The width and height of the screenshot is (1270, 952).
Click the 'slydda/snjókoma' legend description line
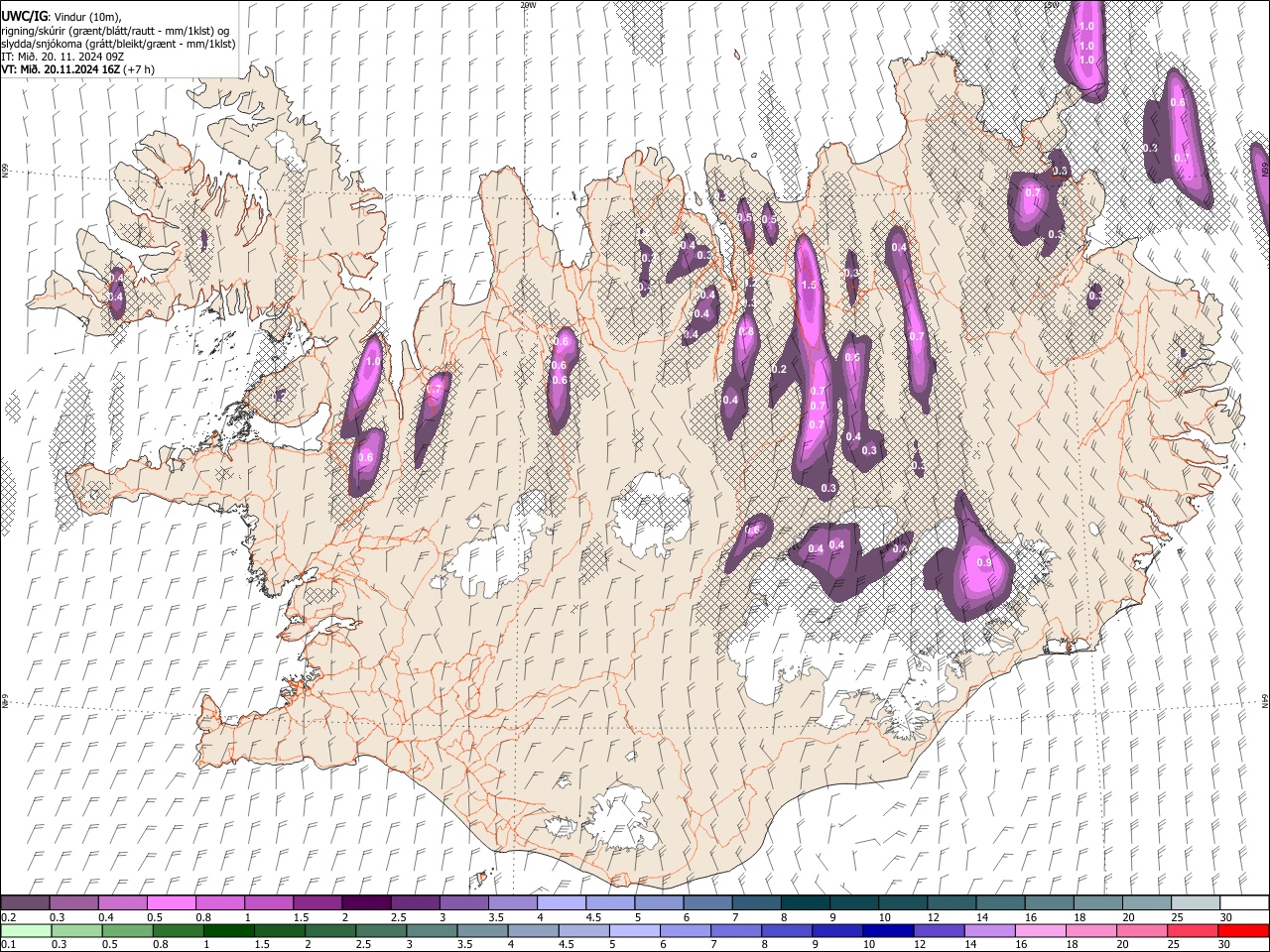118,44
